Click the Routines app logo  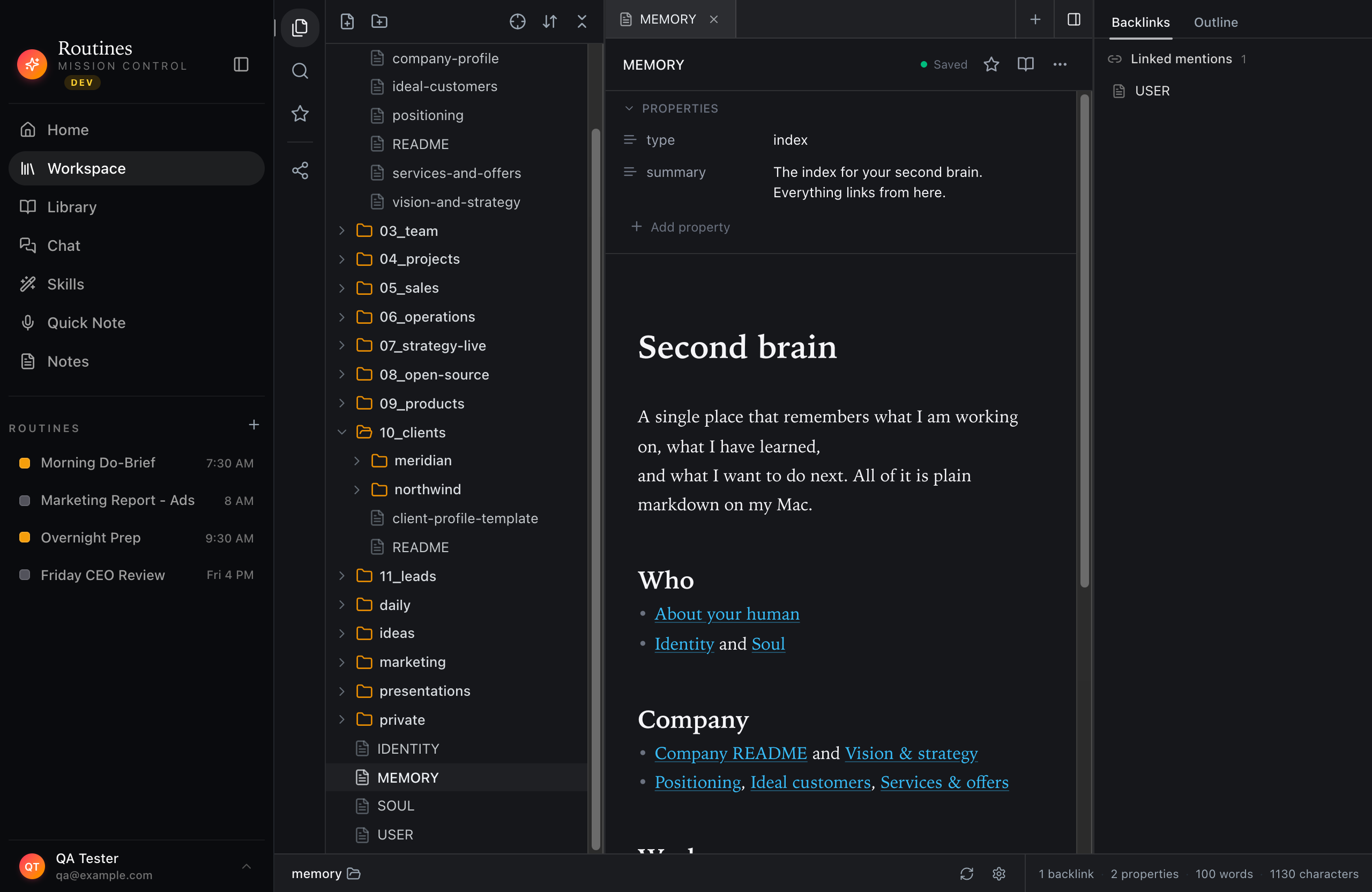[x=32, y=64]
